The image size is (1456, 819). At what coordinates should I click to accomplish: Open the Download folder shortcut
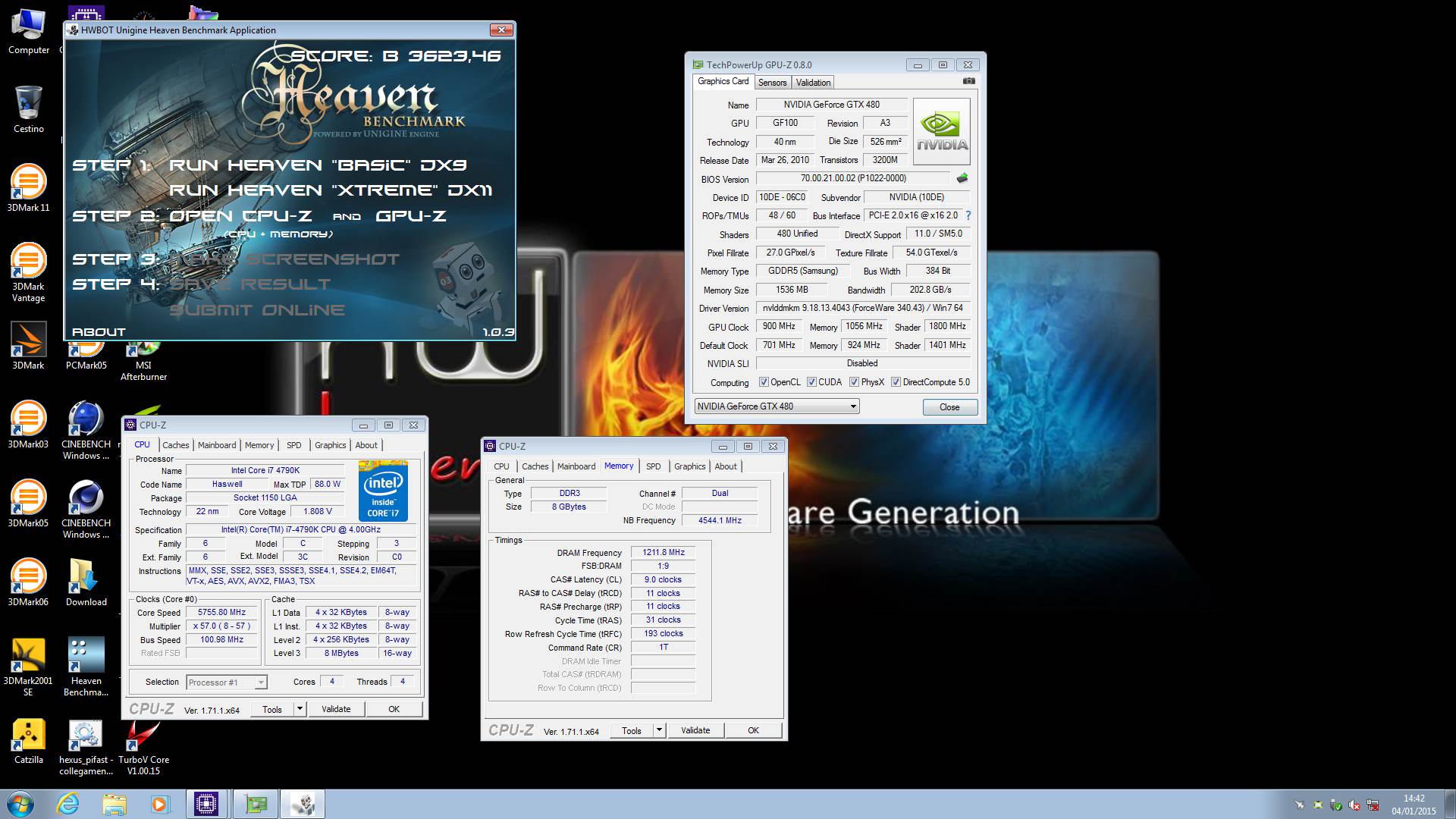(x=86, y=582)
